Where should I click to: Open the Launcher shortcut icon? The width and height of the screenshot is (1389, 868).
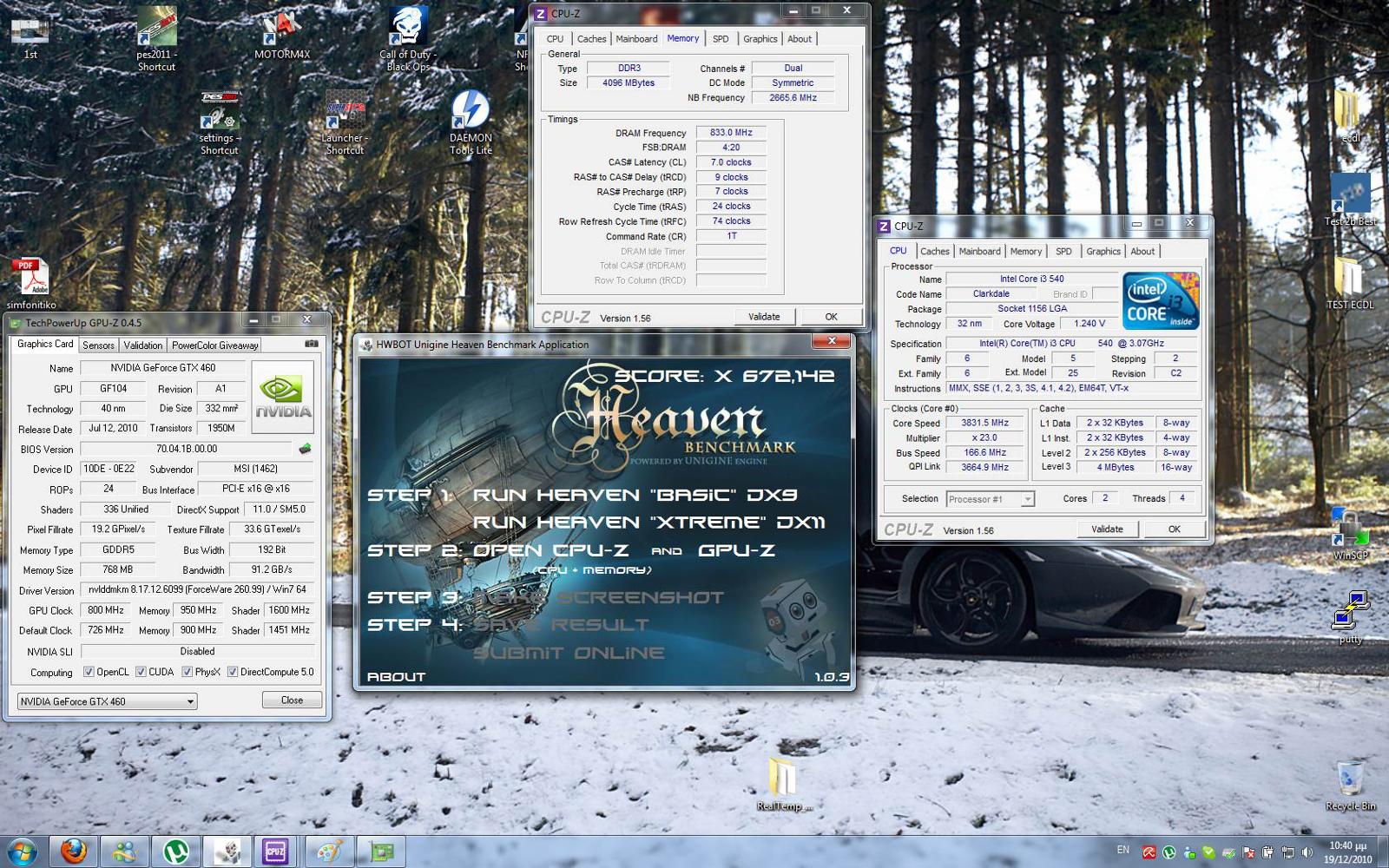coord(345,122)
